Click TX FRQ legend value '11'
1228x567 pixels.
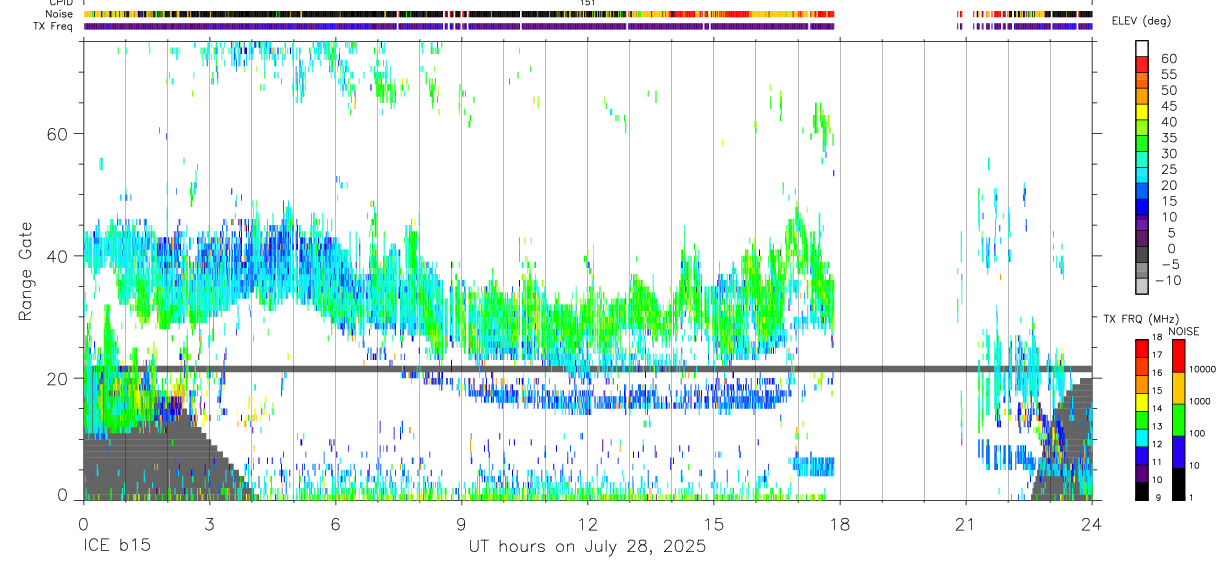(1157, 462)
